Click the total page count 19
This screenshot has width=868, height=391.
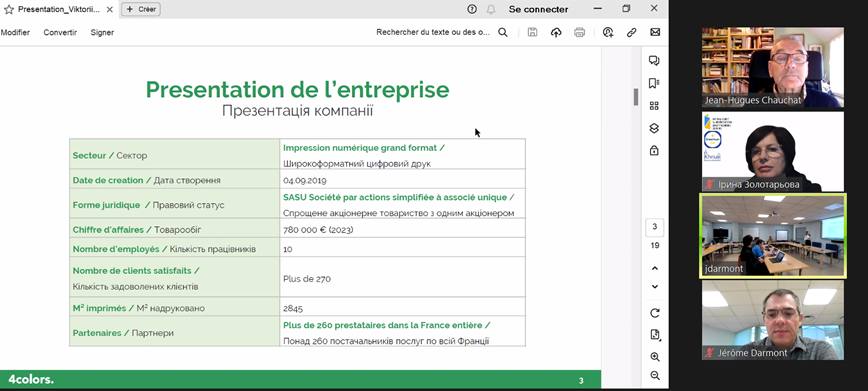tap(655, 245)
